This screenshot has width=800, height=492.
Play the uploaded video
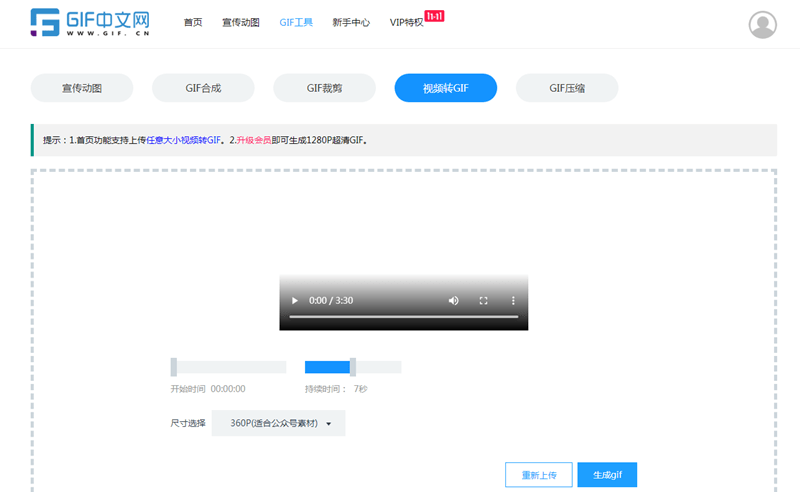point(294,300)
